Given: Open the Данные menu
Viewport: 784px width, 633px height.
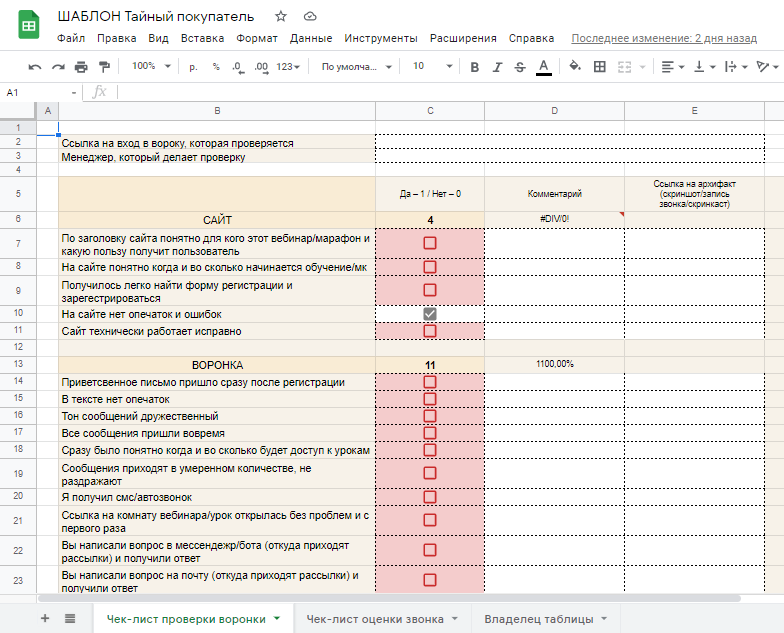Looking at the screenshot, I should coord(311,38).
